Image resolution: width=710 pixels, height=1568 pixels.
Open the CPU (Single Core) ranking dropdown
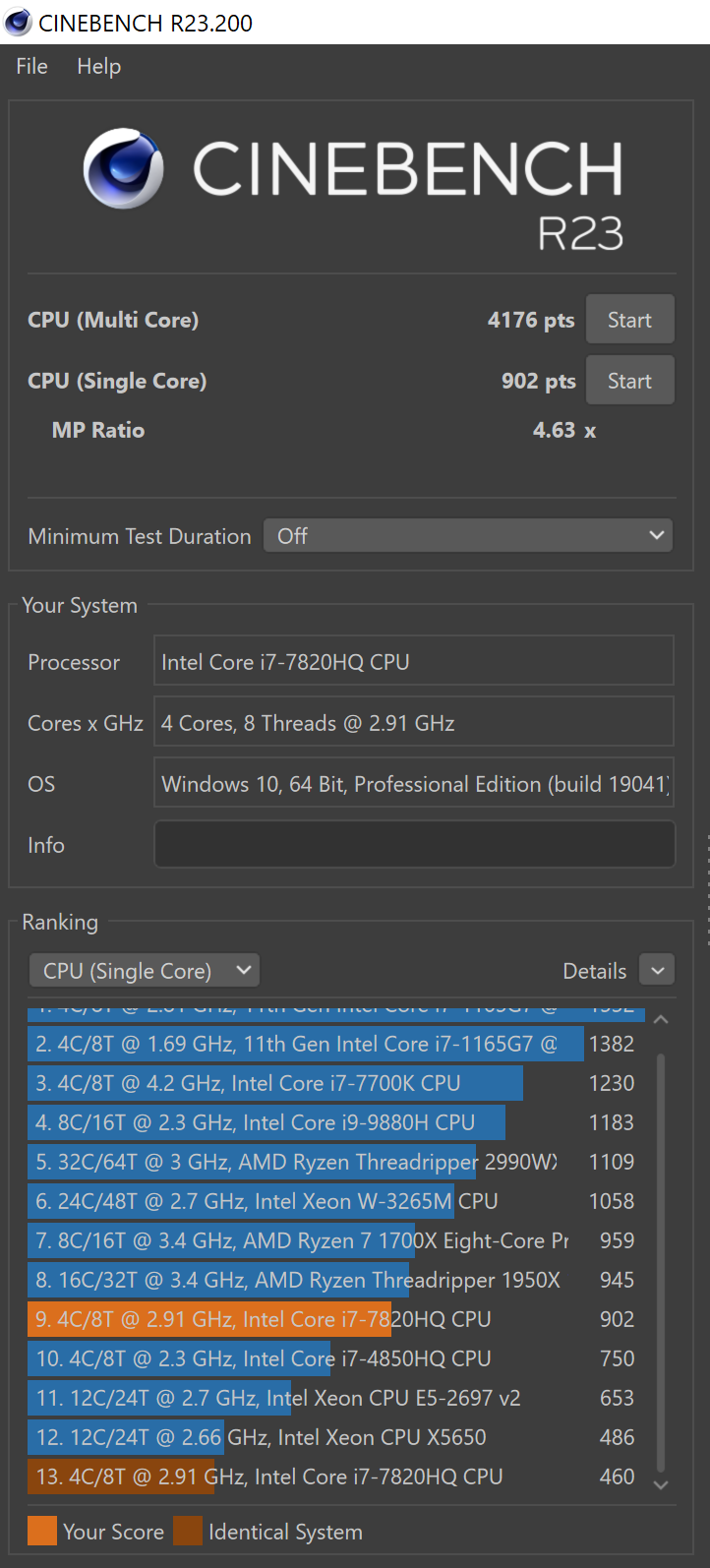144,971
